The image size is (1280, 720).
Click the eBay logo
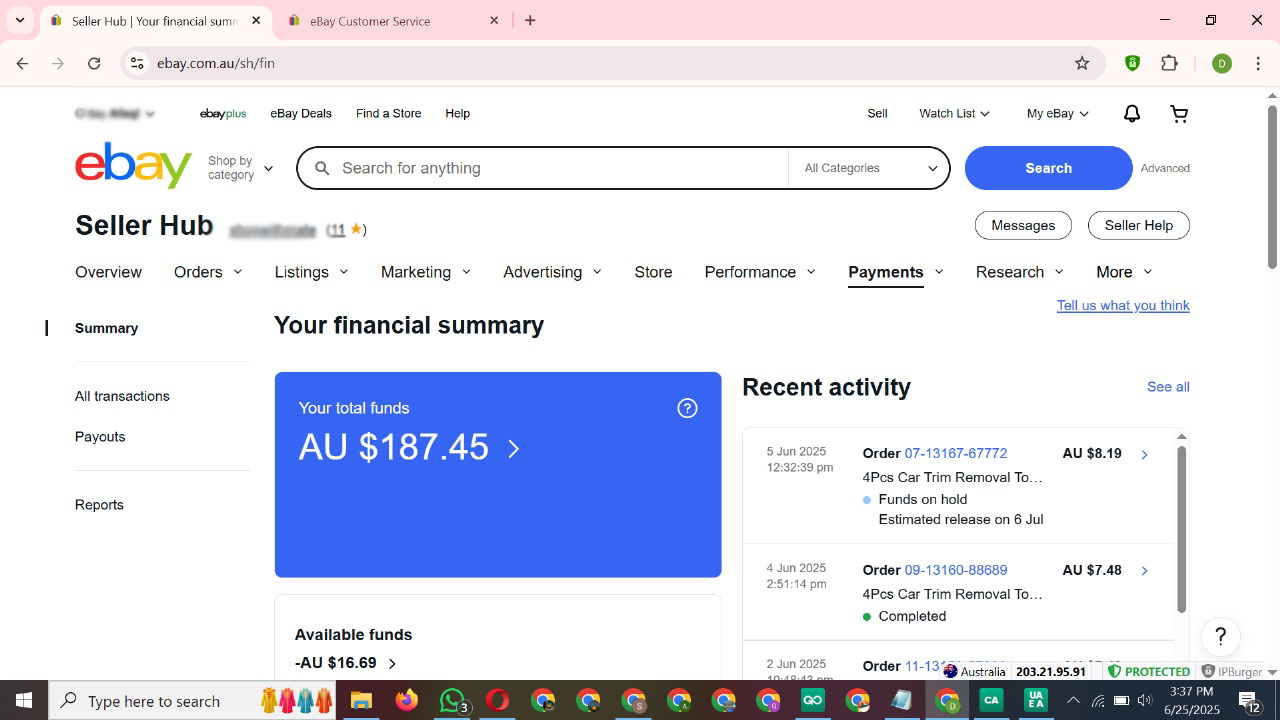[x=133, y=166]
